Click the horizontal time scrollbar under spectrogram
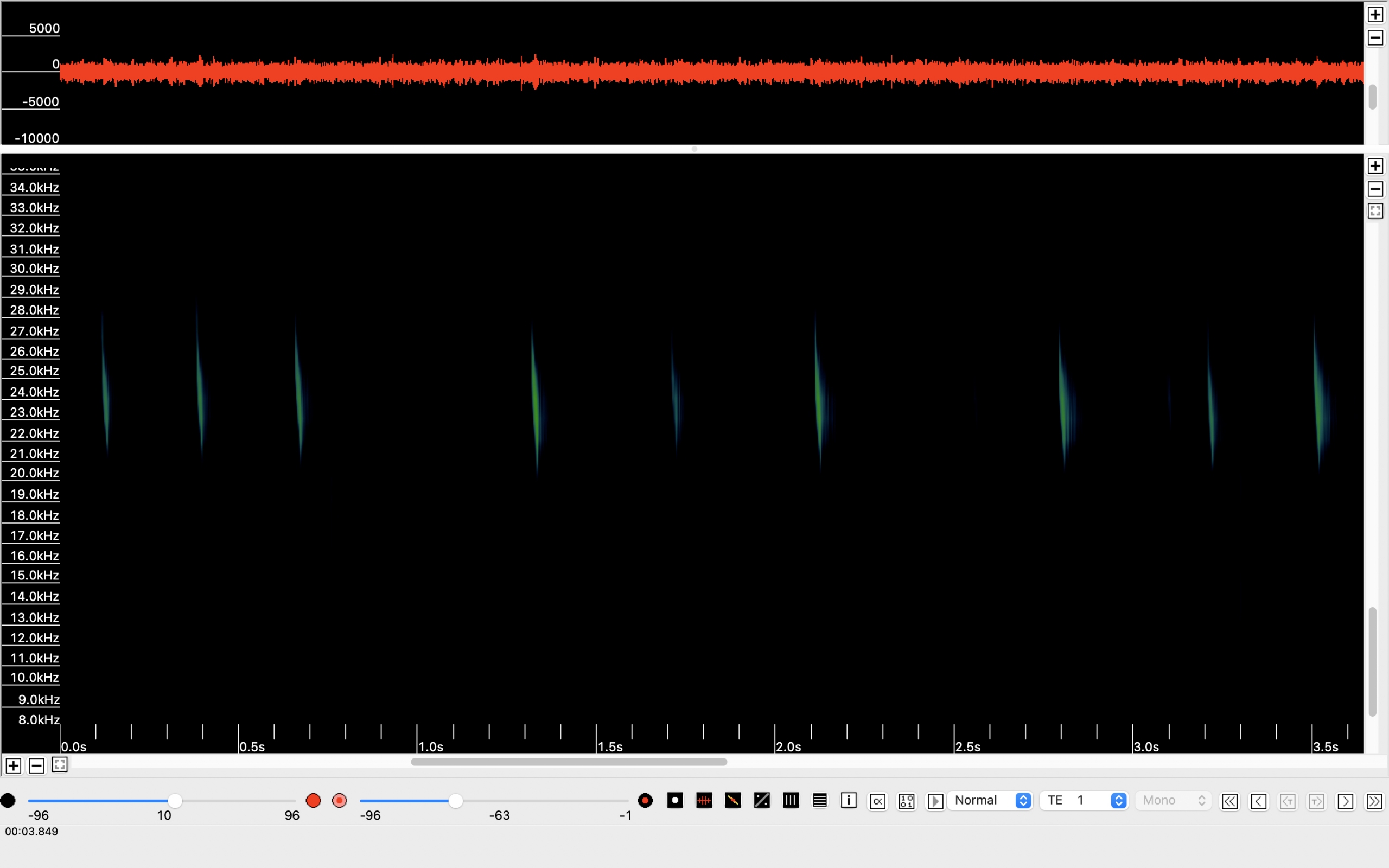1389x868 pixels. [x=569, y=762]
